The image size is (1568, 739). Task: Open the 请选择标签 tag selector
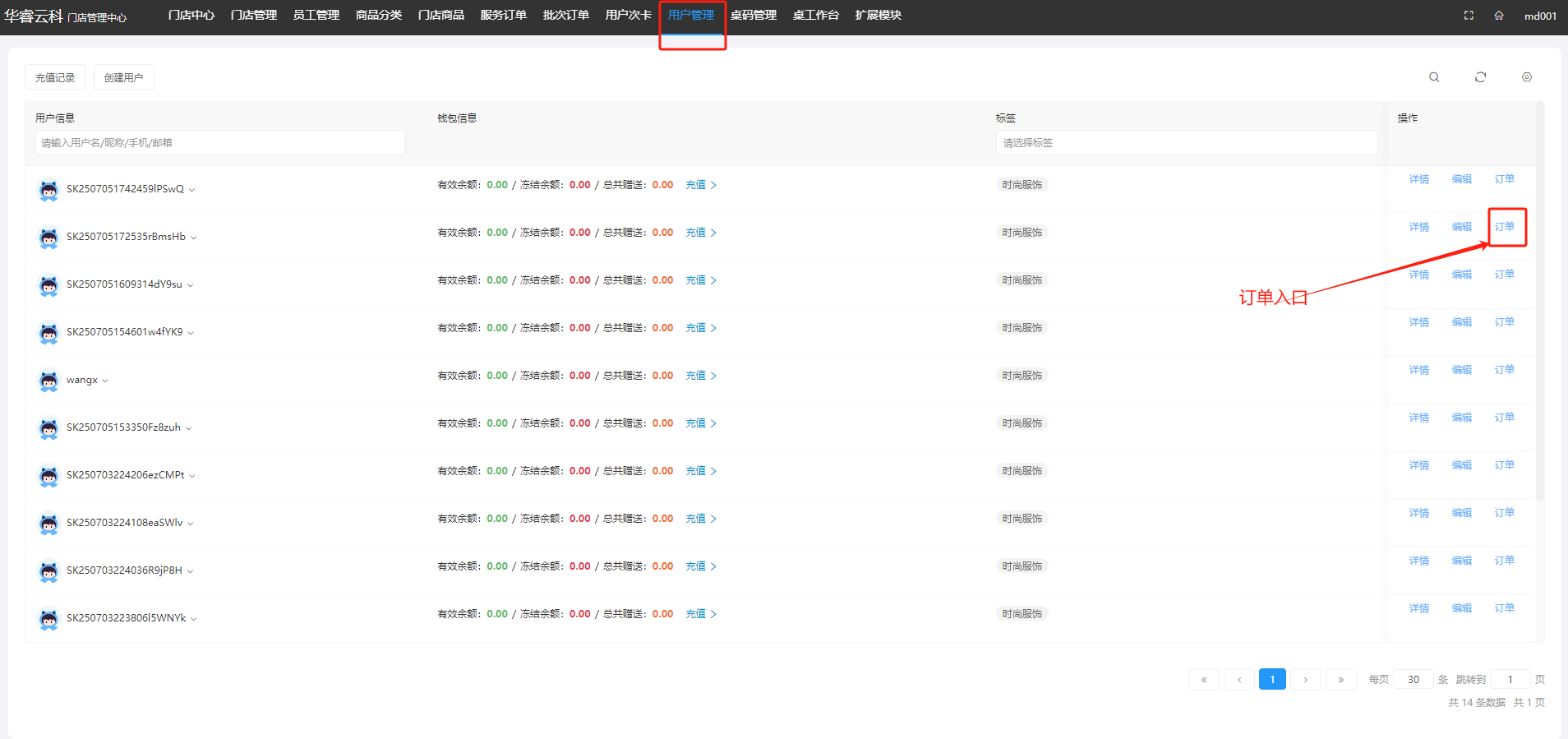click(1186, 143)
